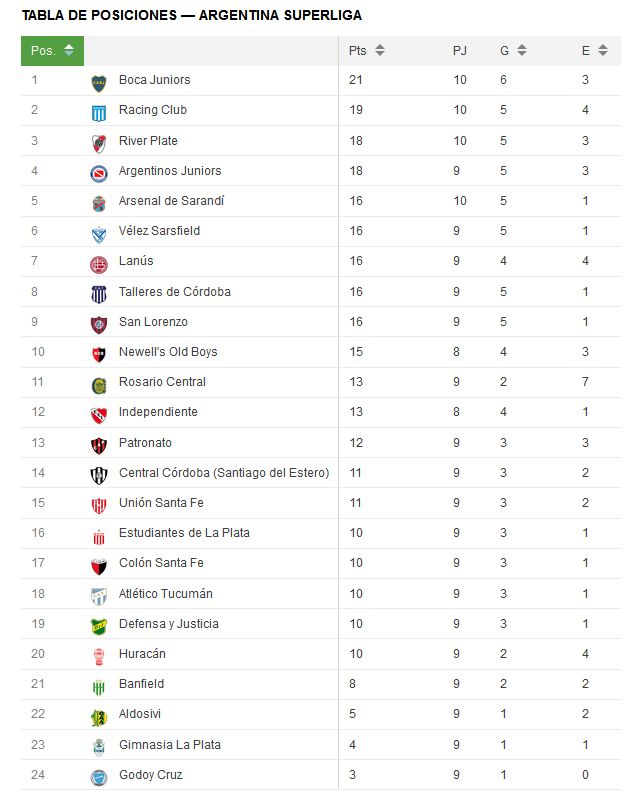
Task: Select the green Pos. header cell
Action: coord(52,51)
